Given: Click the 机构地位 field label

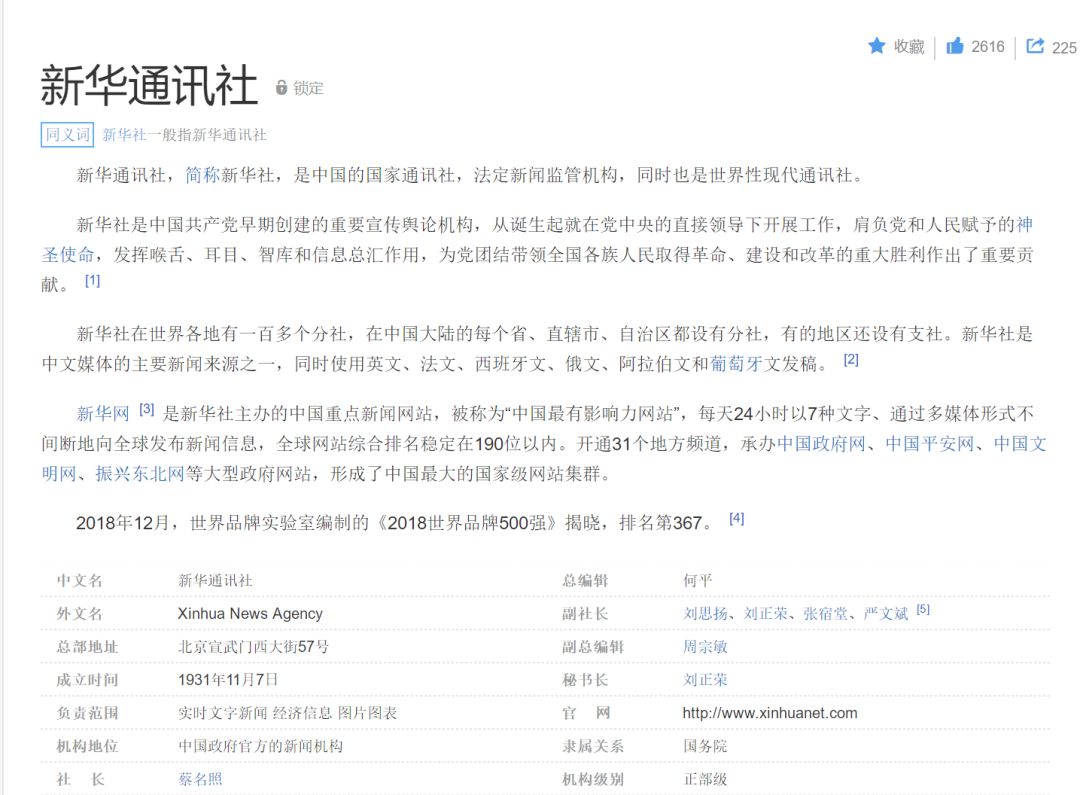Looking at the screenshot, I should point(87,746).
